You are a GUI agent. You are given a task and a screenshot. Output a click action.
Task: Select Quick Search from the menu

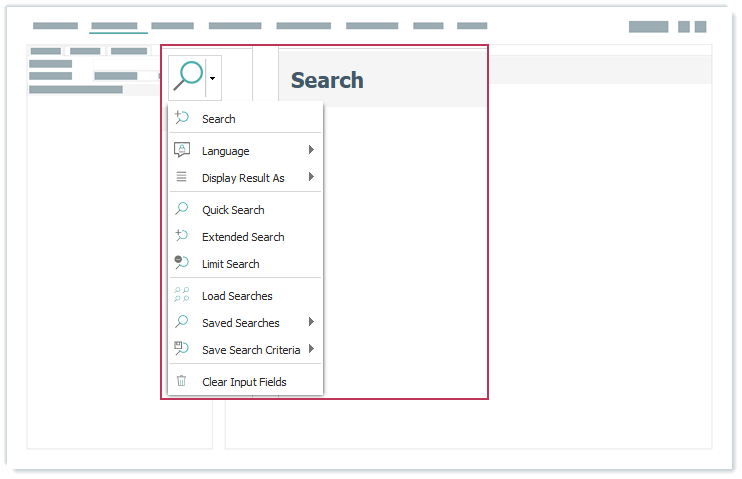(x=233, y=210)
